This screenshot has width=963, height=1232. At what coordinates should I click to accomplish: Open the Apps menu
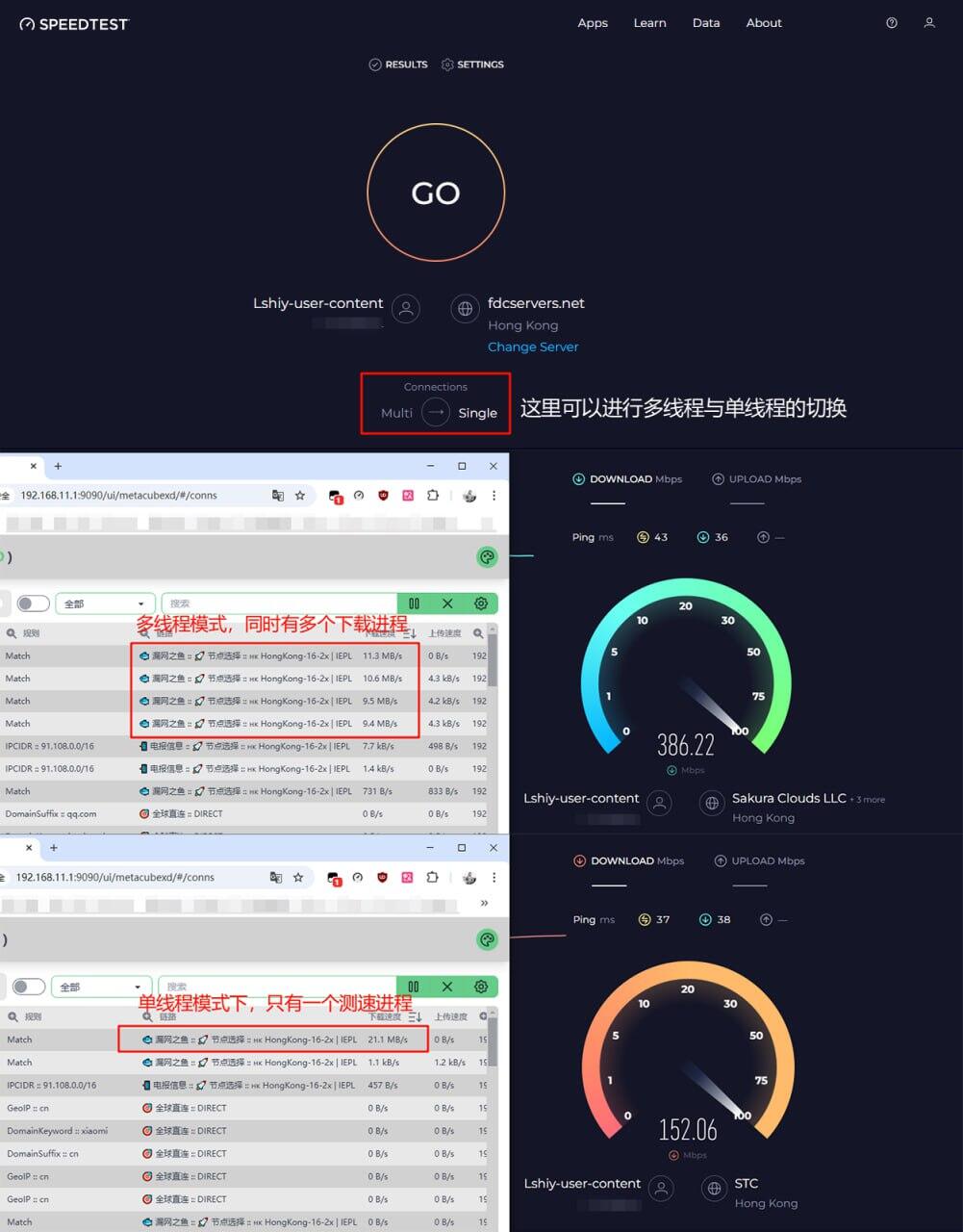click(593, 23)
